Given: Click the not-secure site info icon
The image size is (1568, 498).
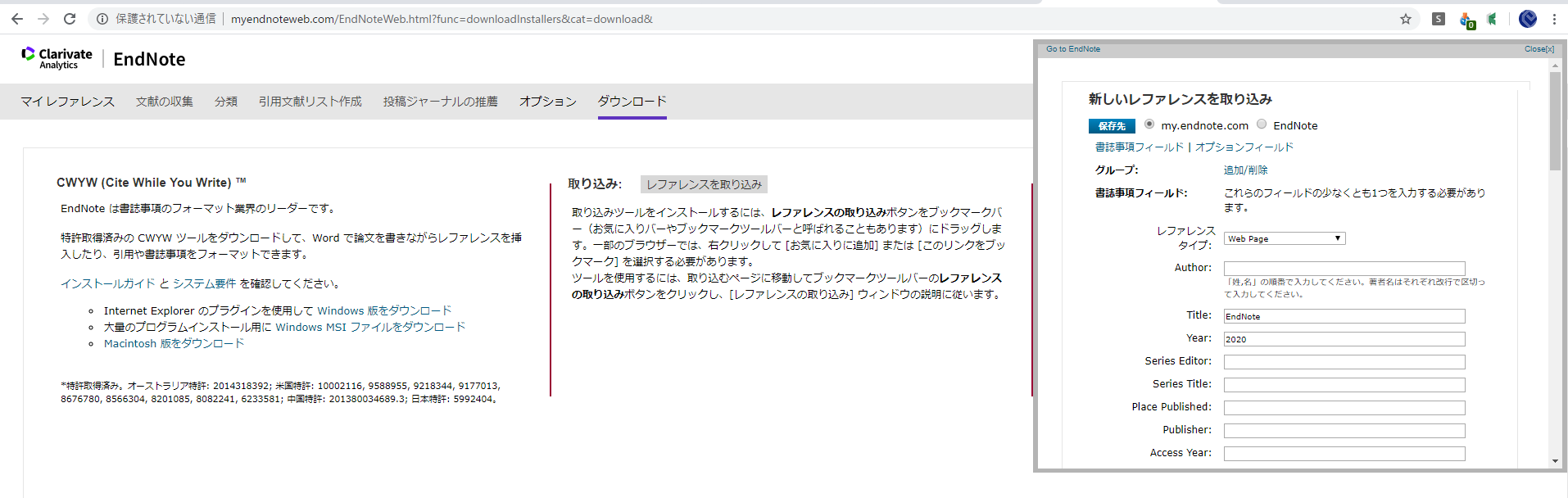Looking at the screenshot, I should (x=102, y=19).
